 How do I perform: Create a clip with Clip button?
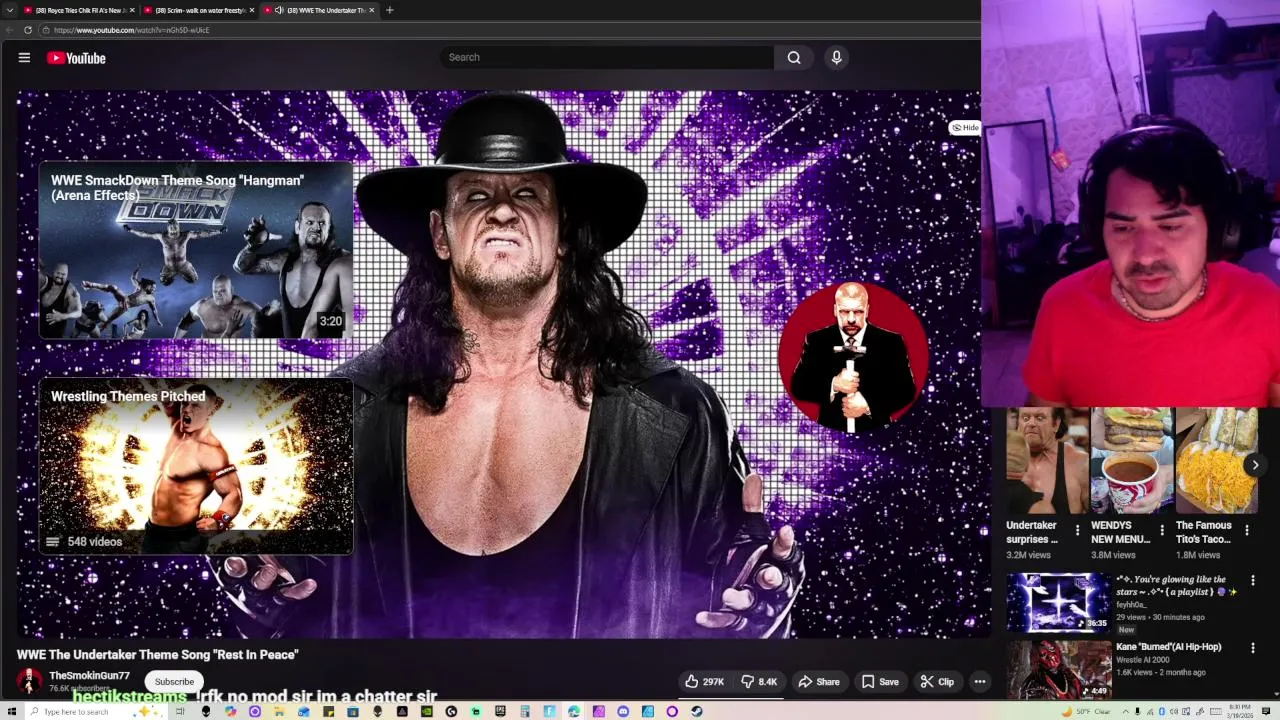937,682
